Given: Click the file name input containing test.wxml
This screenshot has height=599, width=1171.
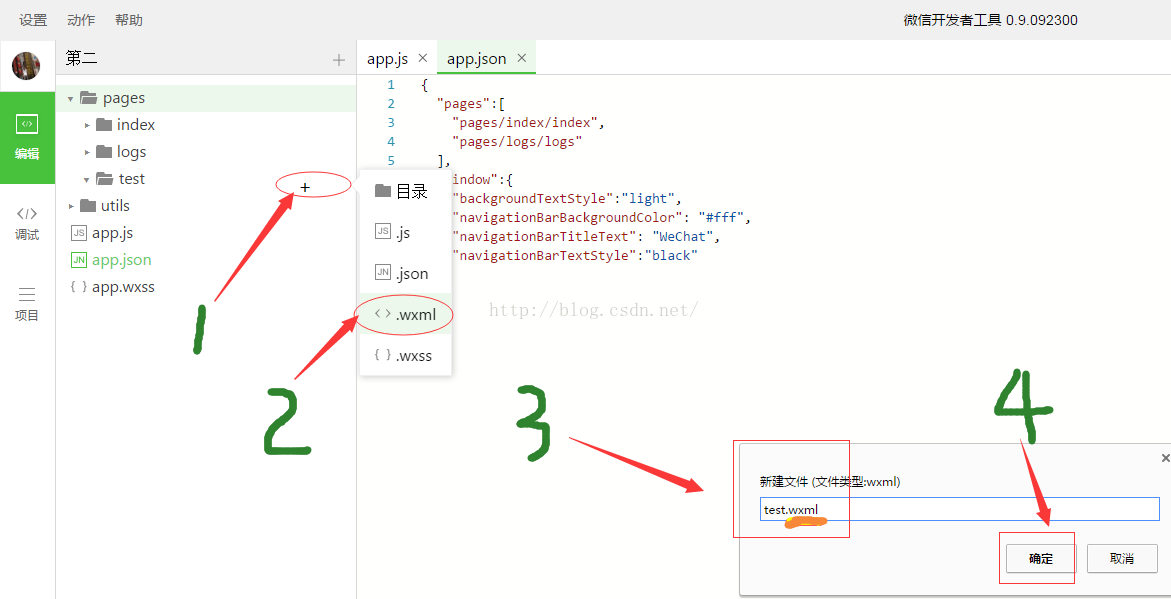Looking at the screenshot, I should tap(958, 510).
